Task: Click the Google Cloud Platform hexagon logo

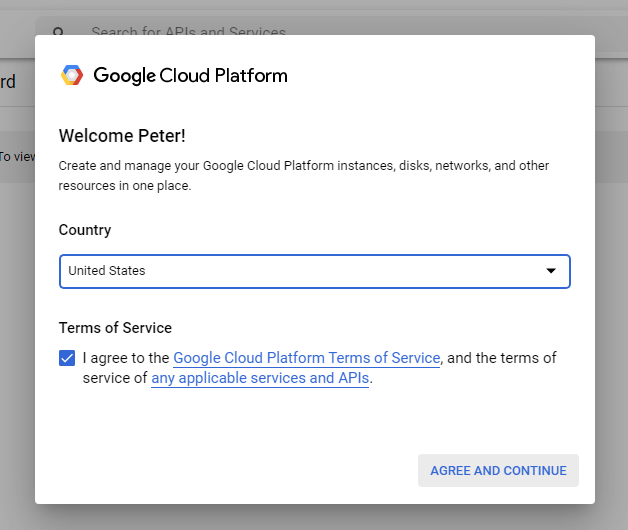Action: [x=72, y=75]
